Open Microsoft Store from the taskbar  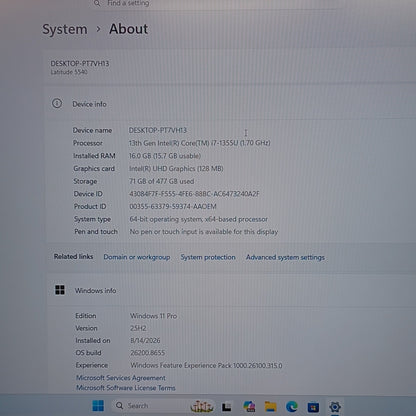[x=313, y=407]
